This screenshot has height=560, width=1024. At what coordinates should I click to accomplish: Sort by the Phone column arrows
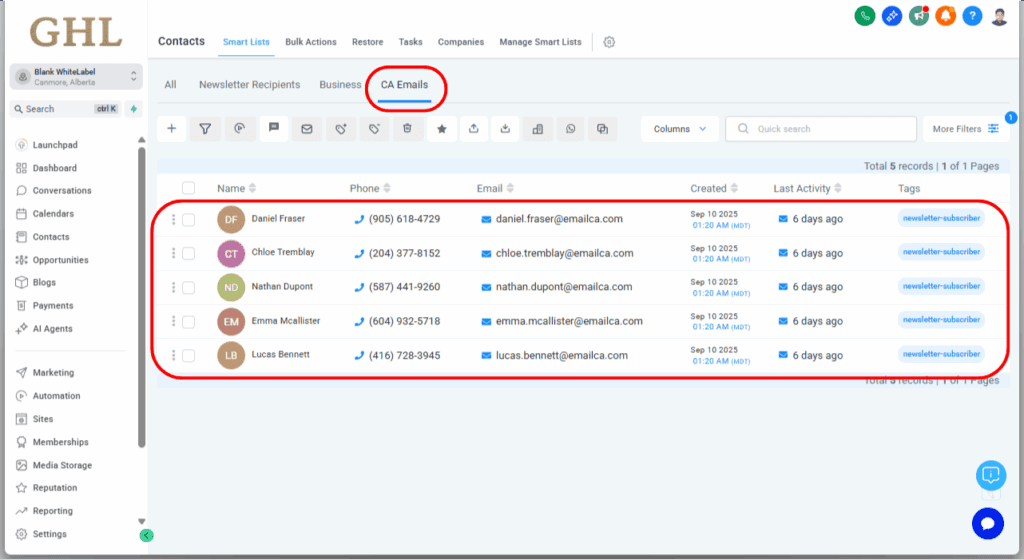387,188
